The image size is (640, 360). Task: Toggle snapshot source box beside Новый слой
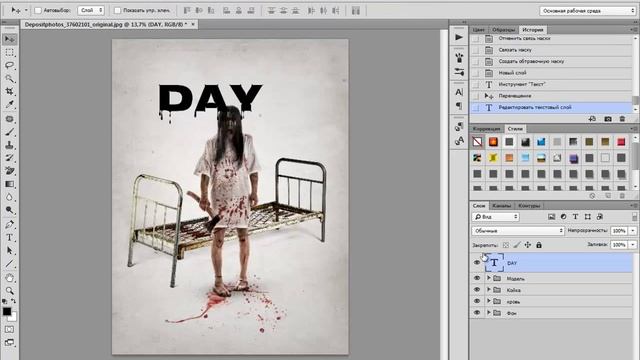point(476,73)
